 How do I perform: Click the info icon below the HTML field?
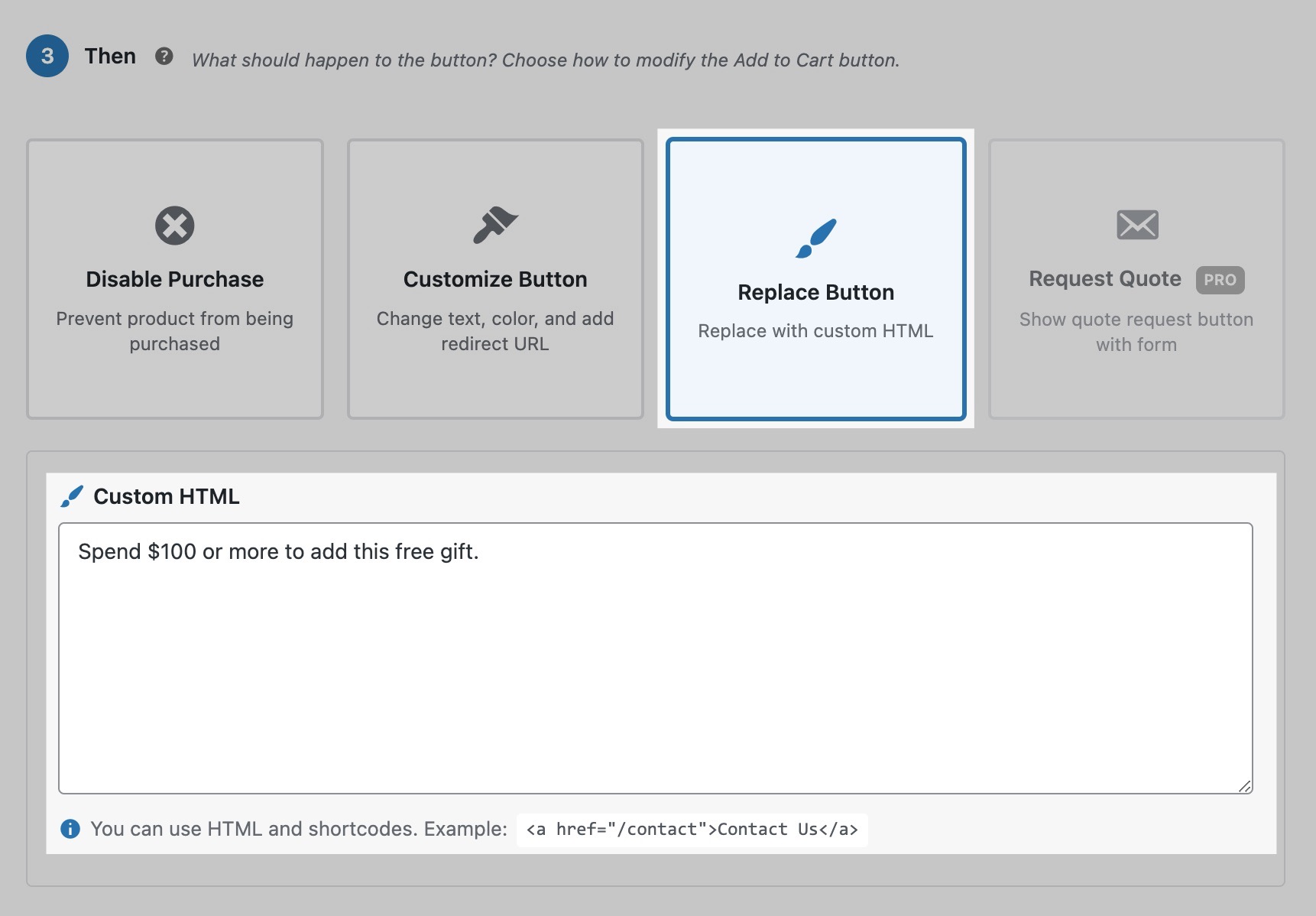point(70,829)
